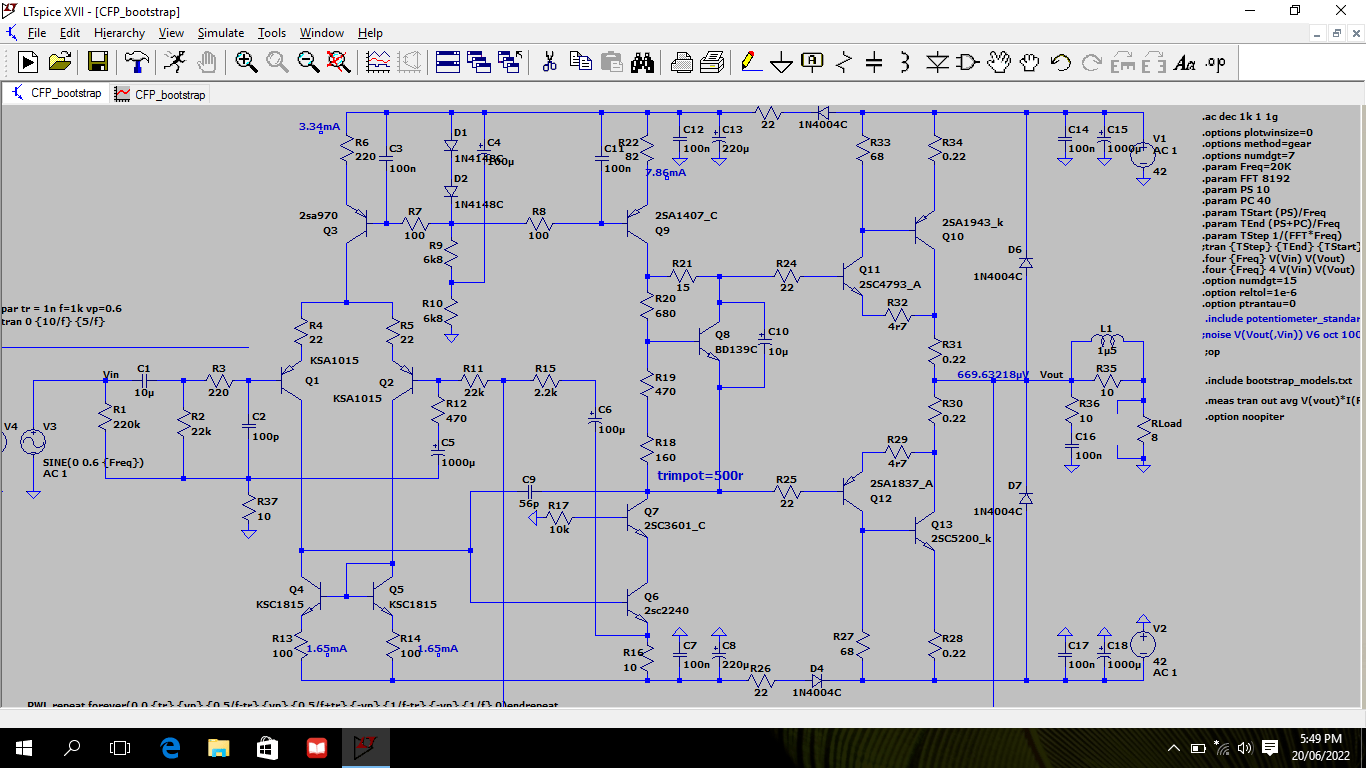Click the 'SINE(0 0.6 {Freq})' source text
This screenshot has height=768, width=1366.
(94, 462)
